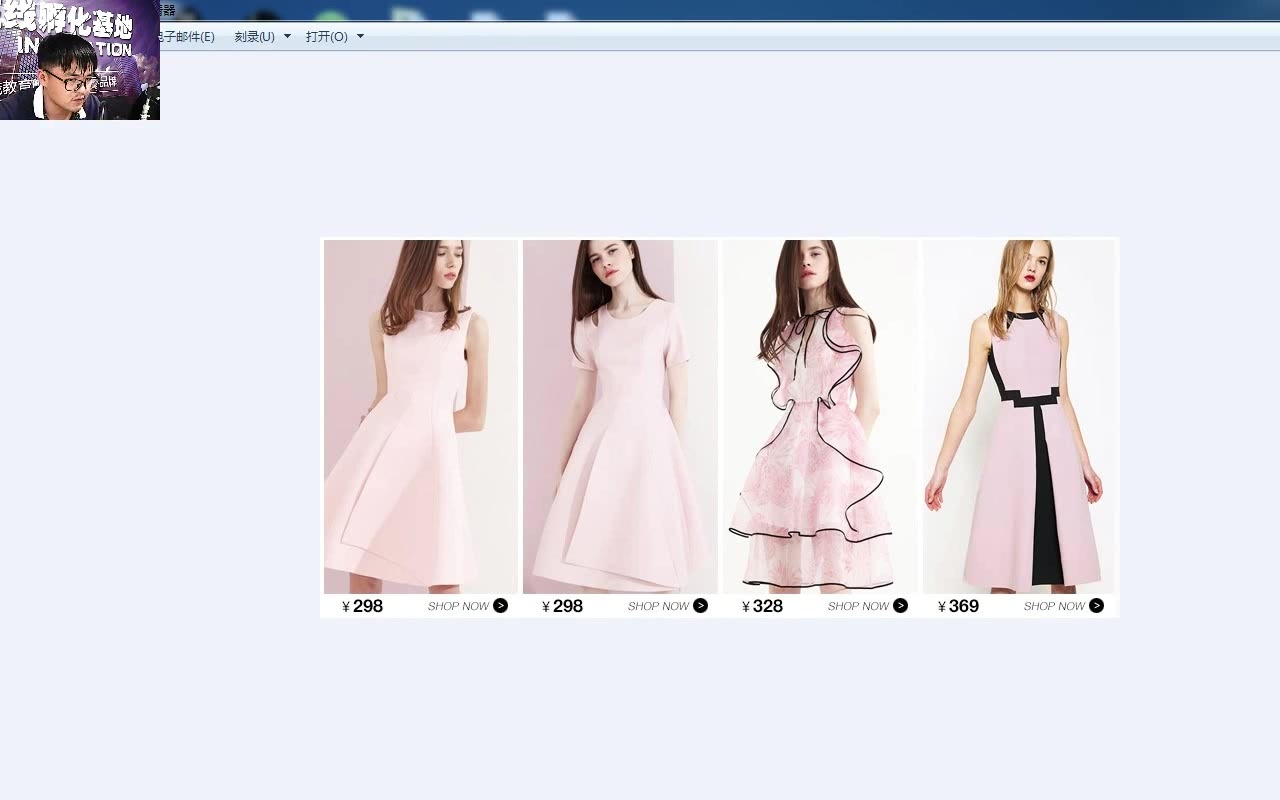Click the arrow icon on the short-sleeve dress card
The width and height of the screenshot is (1280, 800).
pos(700,606)
